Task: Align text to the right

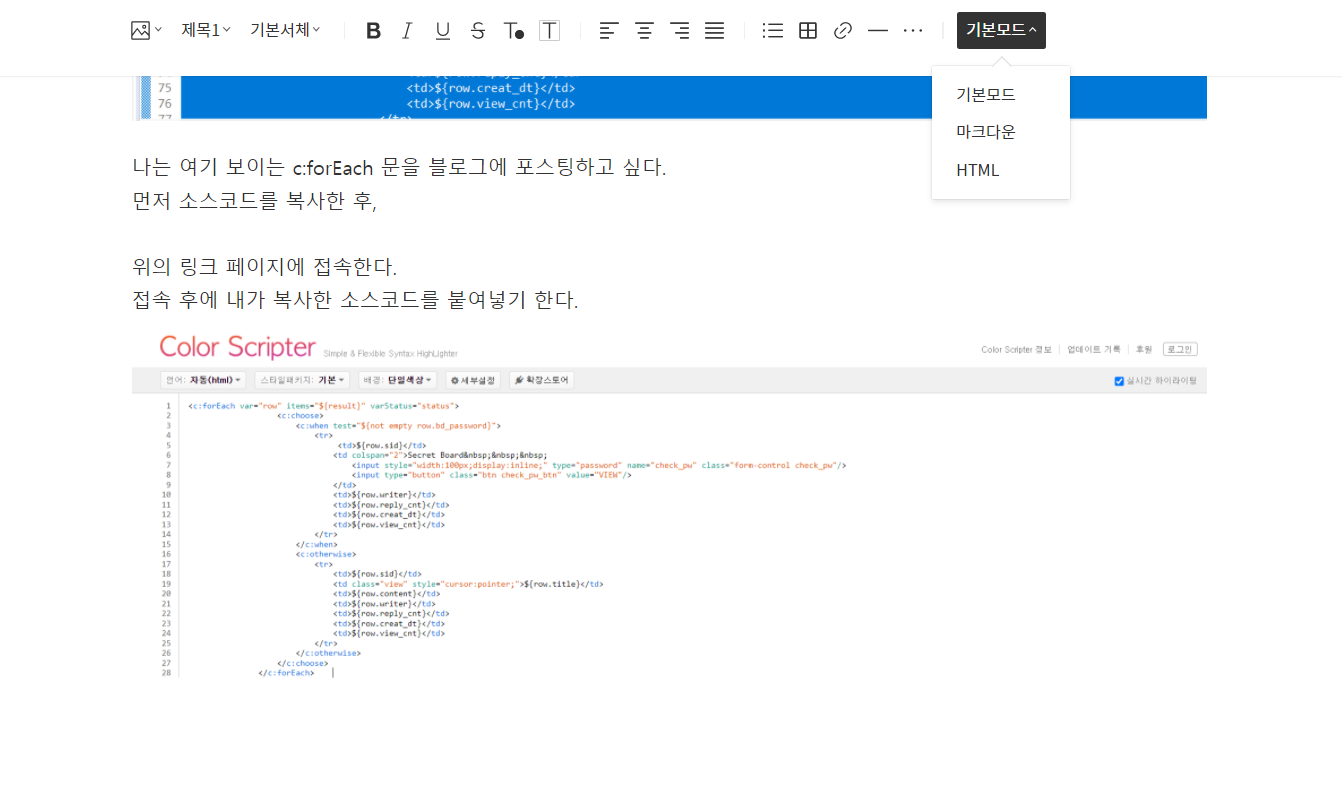Action: [680, 31]
